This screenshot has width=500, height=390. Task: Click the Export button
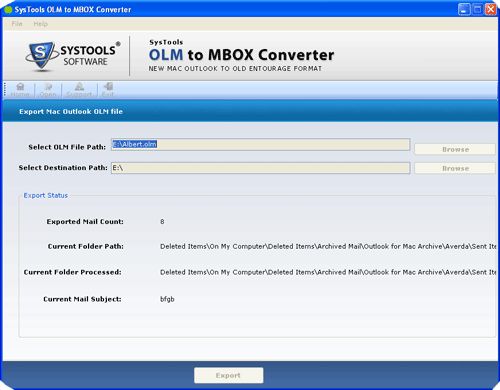pyautogui.click(x=228, y=375)
